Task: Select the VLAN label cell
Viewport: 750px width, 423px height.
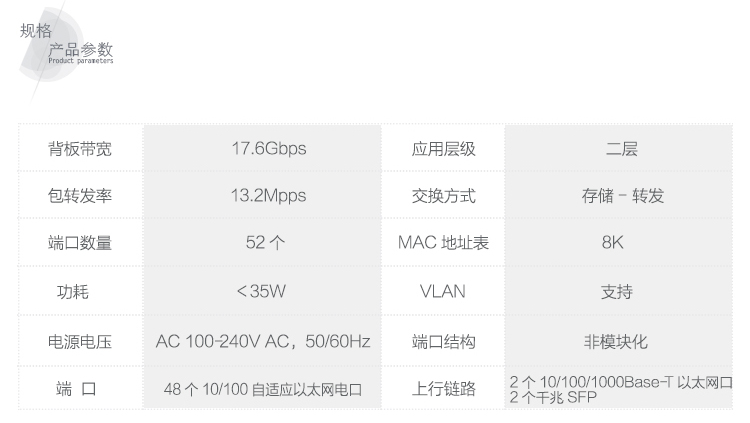Action: (443, 292)
